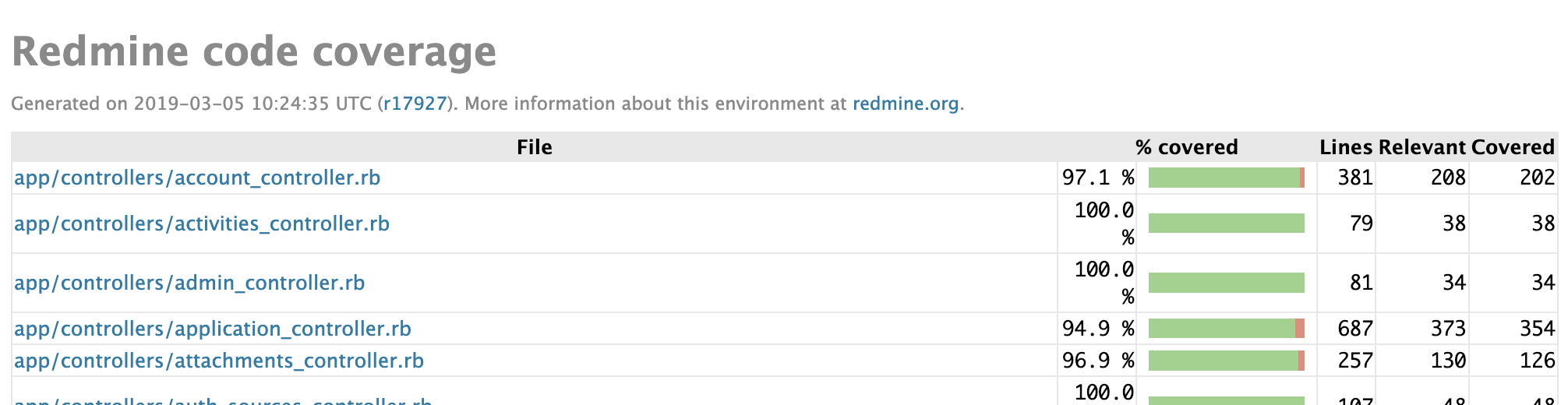The height and width of the screenshot is (405, 1568).
Task: Click account_controller coverage progress bar
Action: coord(1227,178)
